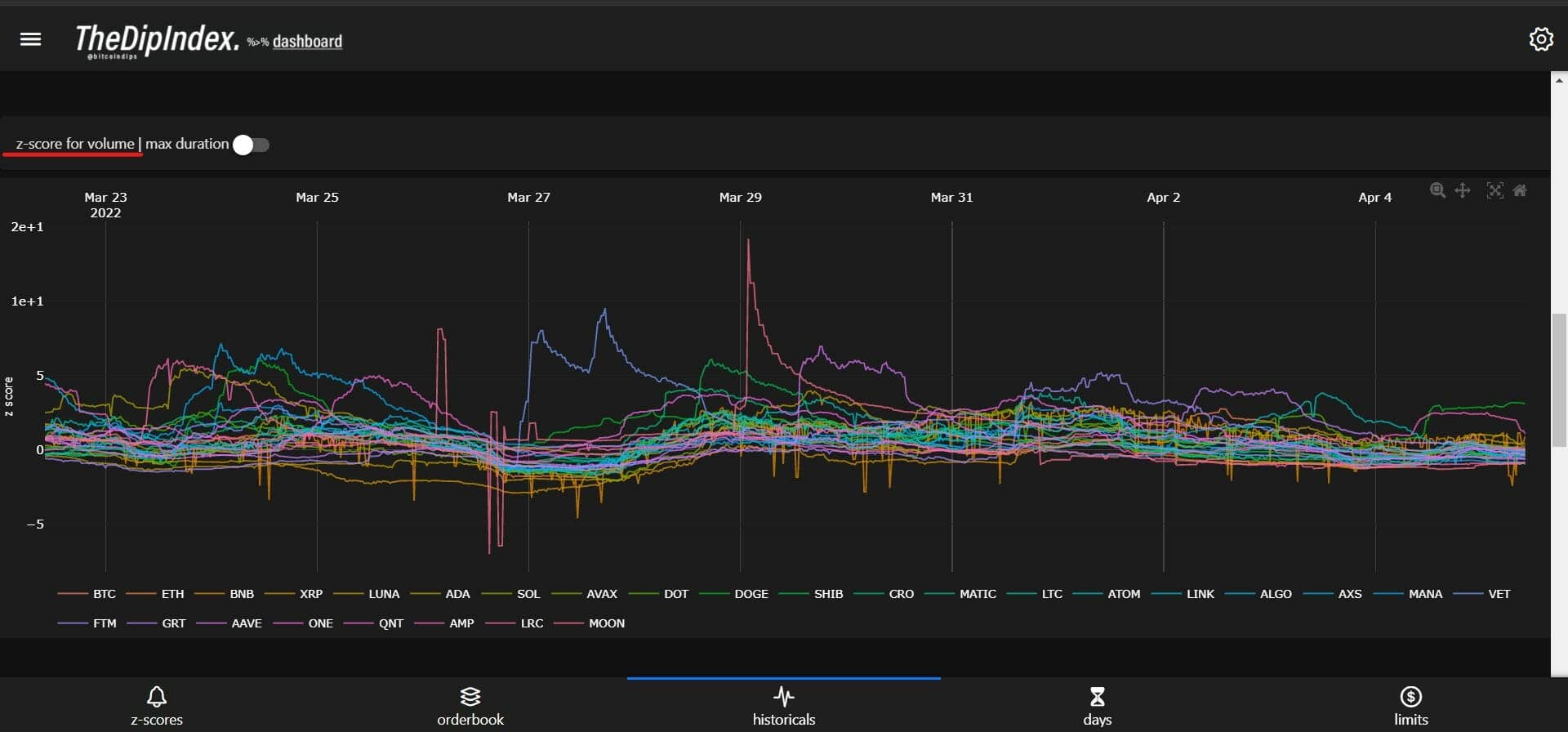Open the limits dollar tab
Image resolution: width=1568 pixels, height=732 pixels.
(1410, 705)
